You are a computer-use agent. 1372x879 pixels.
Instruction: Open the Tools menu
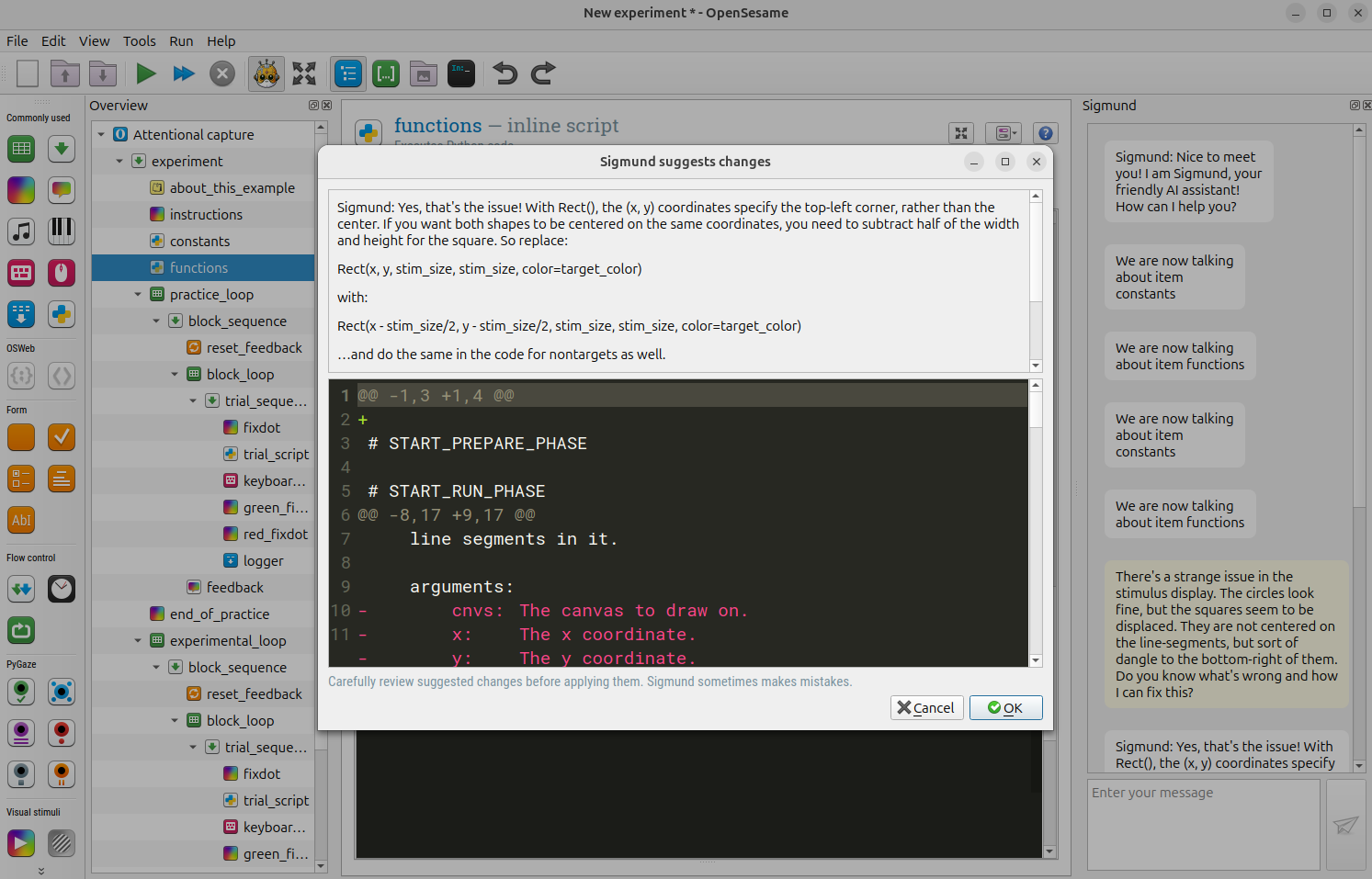click(140, 41)
